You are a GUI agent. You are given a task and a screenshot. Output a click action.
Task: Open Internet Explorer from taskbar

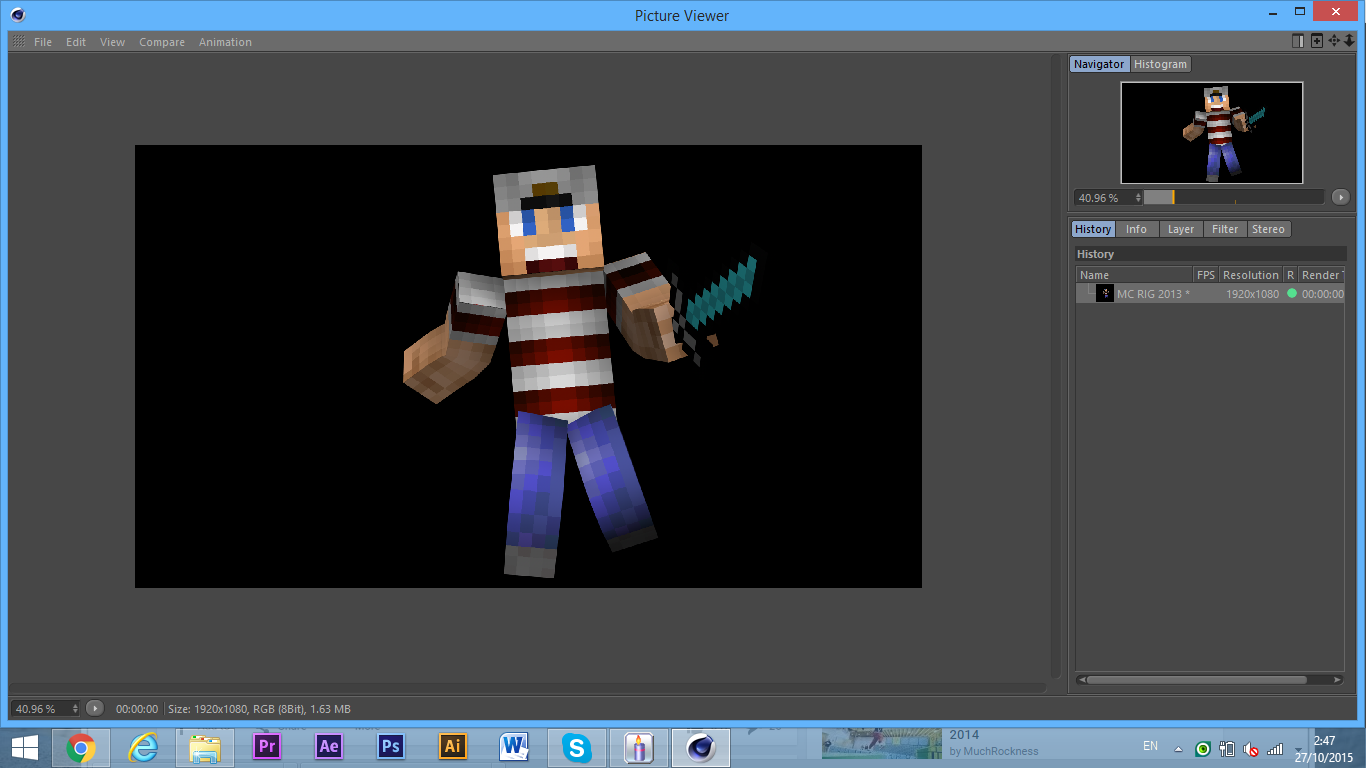144,747
